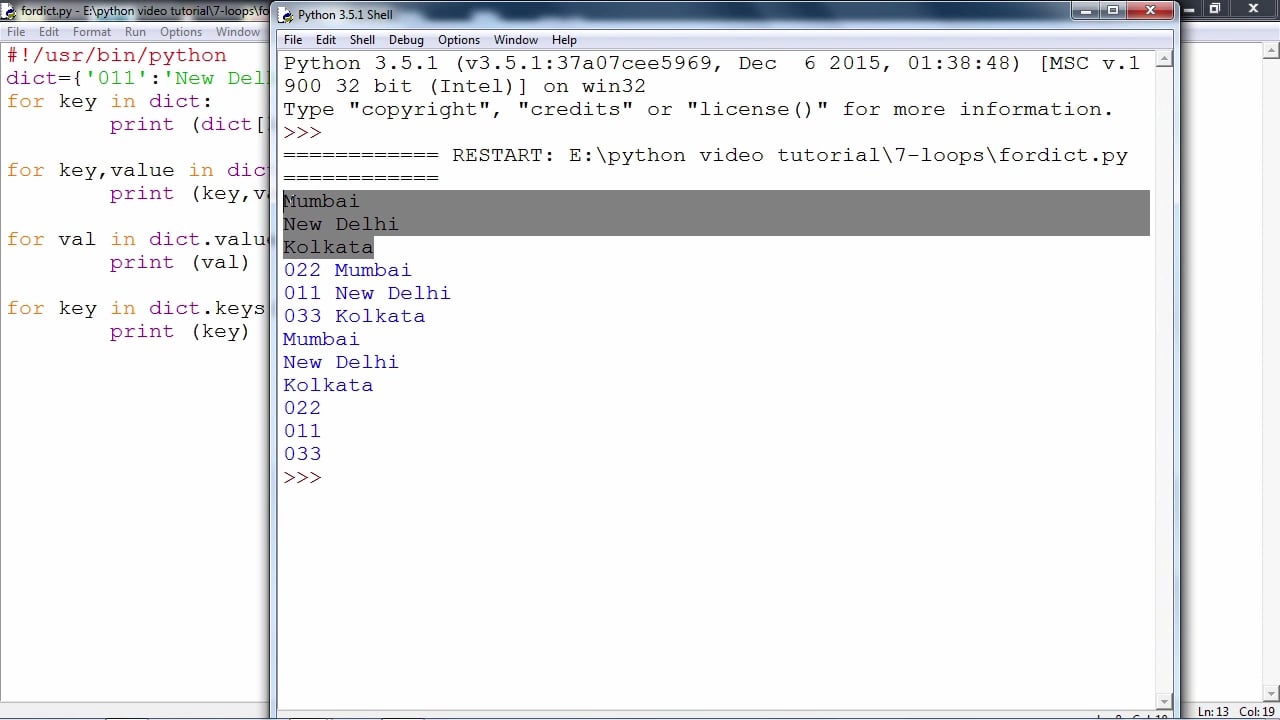
Task: Click the shebang line in fordict.py editor
Action: [117, 55]
